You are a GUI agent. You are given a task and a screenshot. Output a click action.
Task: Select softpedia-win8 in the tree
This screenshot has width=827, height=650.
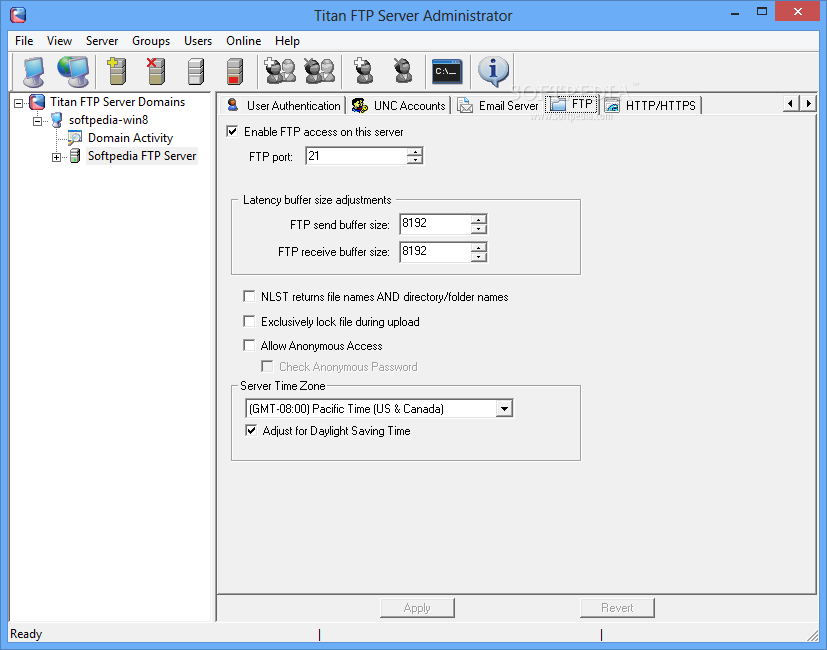[108, 120]
